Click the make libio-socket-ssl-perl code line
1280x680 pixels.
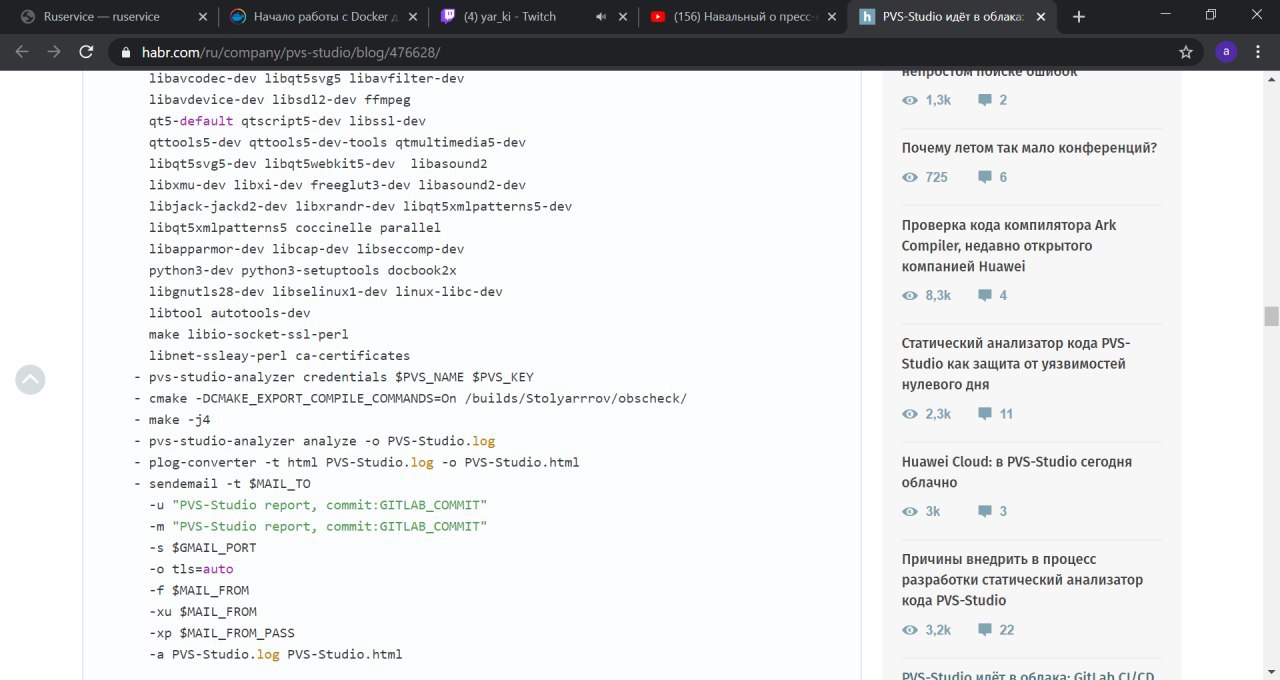(248, 334)
